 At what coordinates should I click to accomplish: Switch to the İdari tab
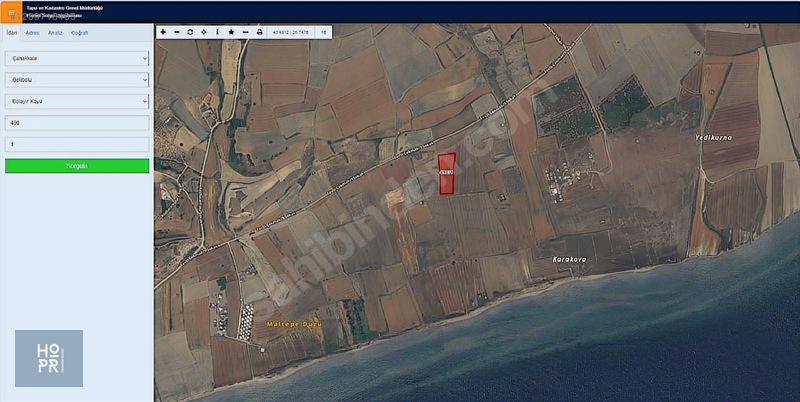[11, 33]
